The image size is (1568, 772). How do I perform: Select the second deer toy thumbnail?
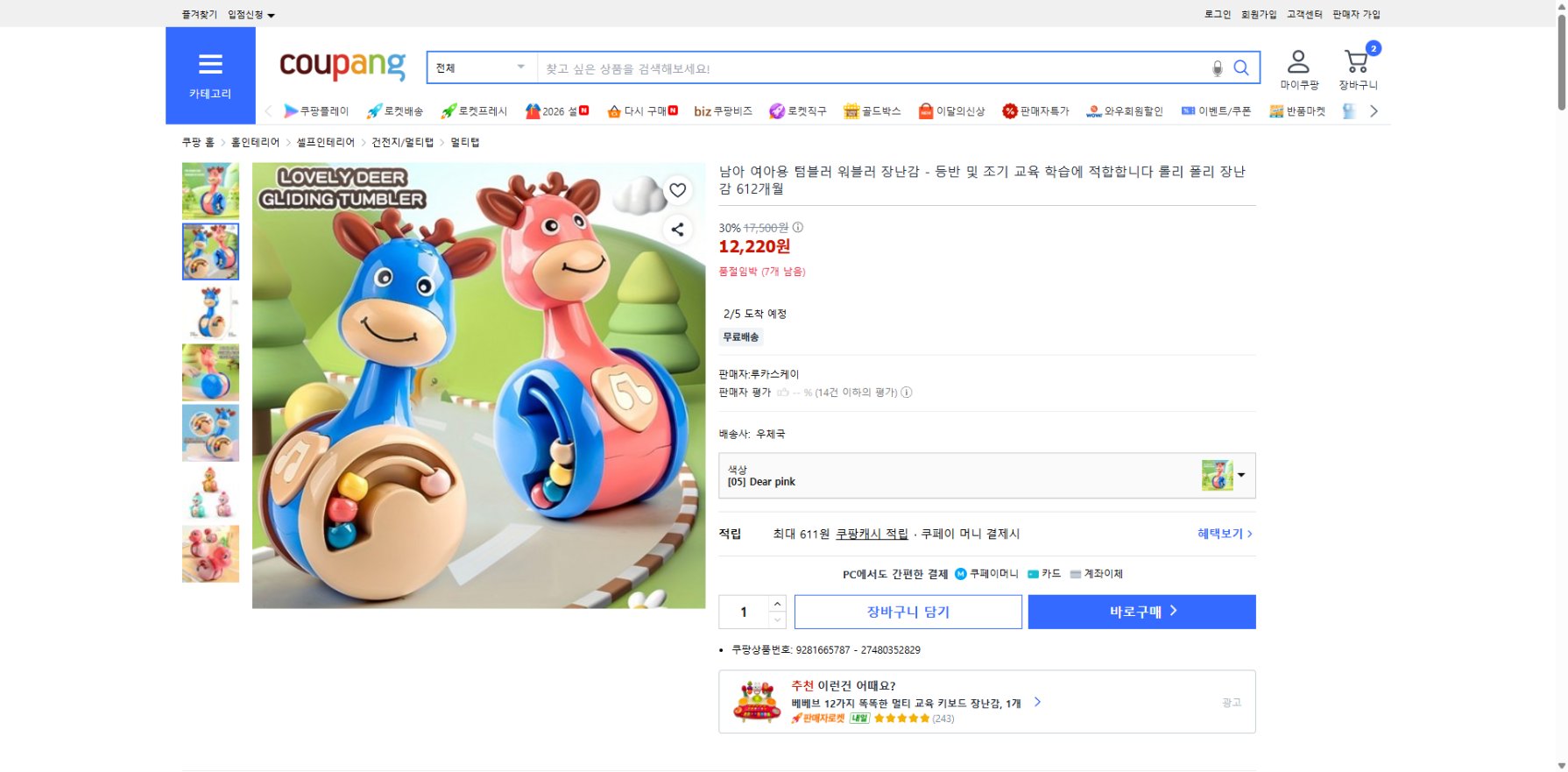[210, 251]
